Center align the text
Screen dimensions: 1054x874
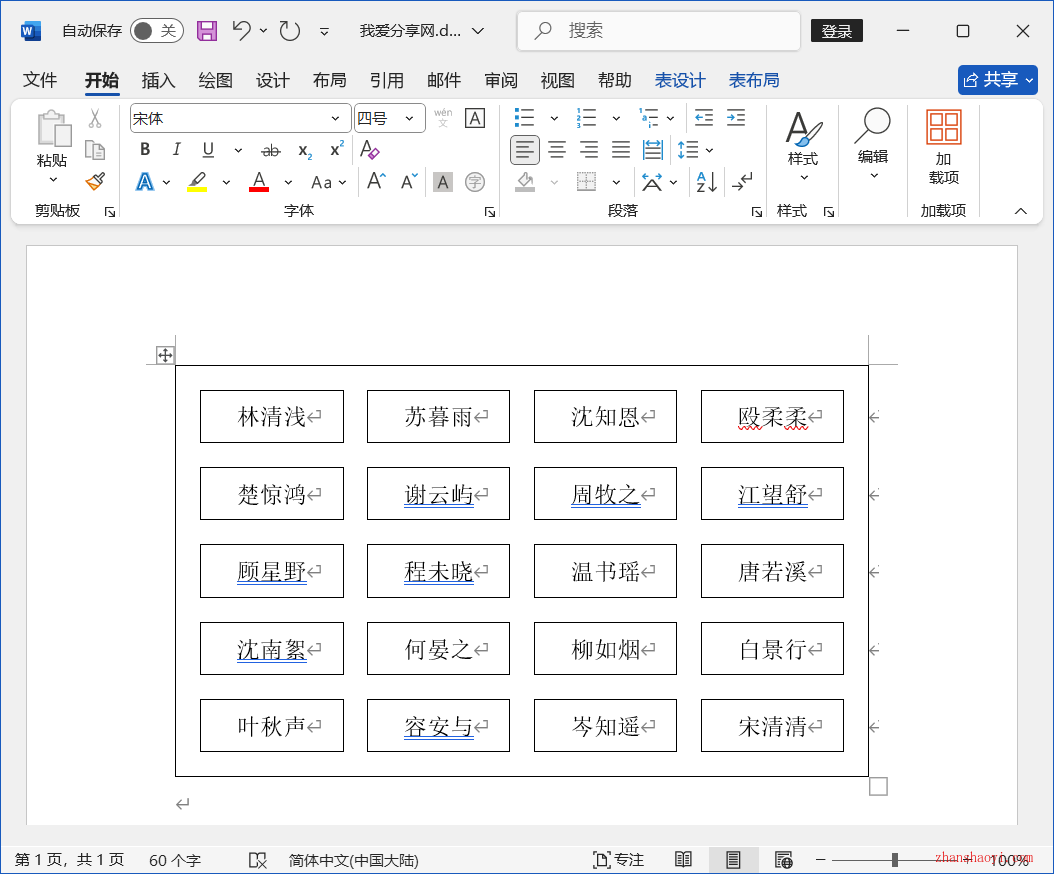tap(557, 150)
